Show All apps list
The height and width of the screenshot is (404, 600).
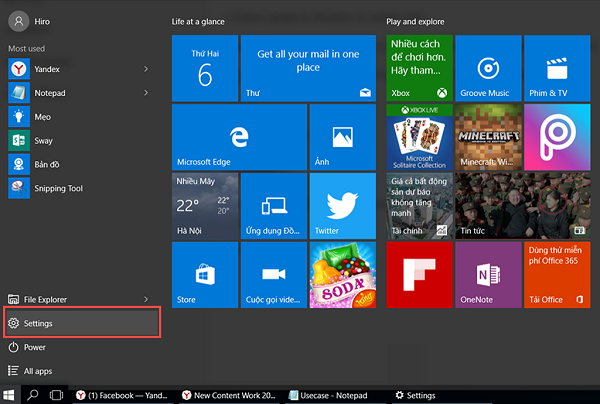[38, 371]
